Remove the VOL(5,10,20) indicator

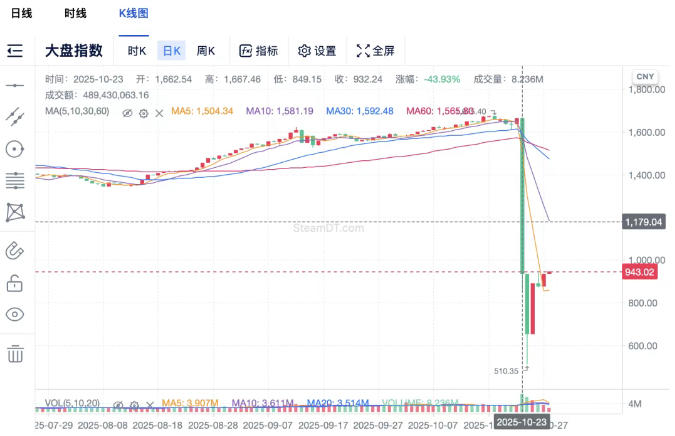click(x=150, y=405)
